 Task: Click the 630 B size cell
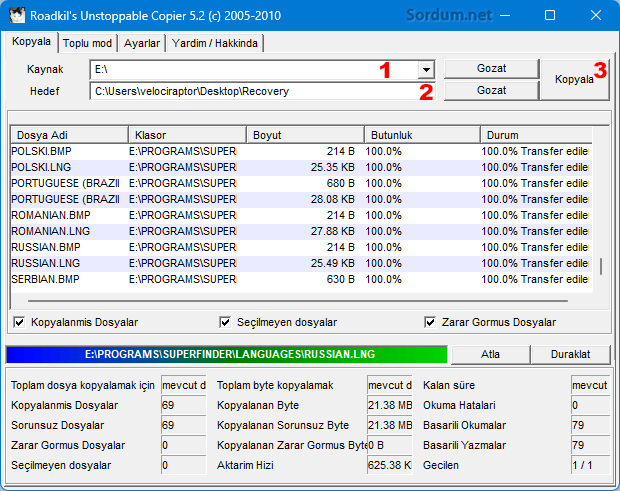pos(340,279)
